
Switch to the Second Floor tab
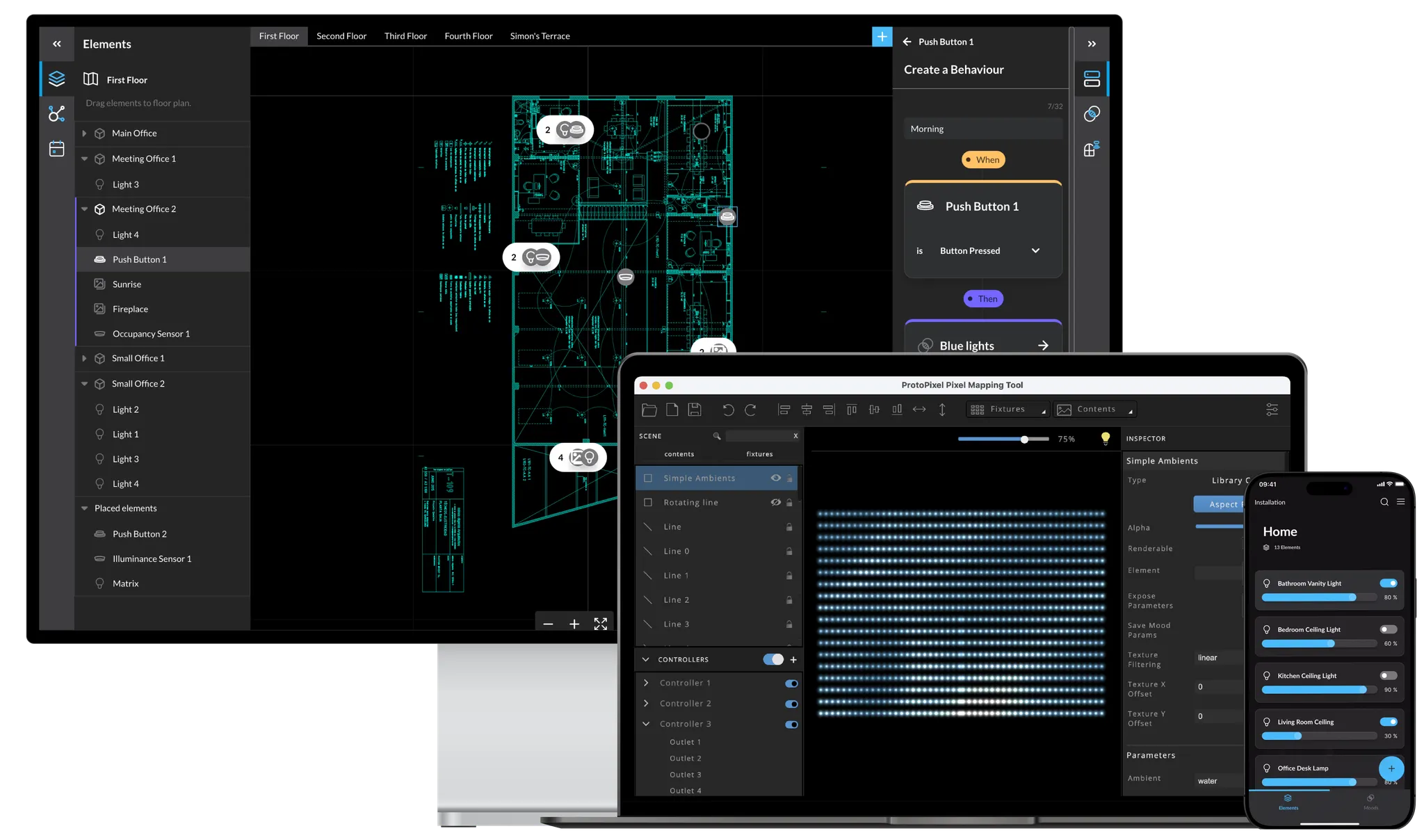(x=341, y=36)
